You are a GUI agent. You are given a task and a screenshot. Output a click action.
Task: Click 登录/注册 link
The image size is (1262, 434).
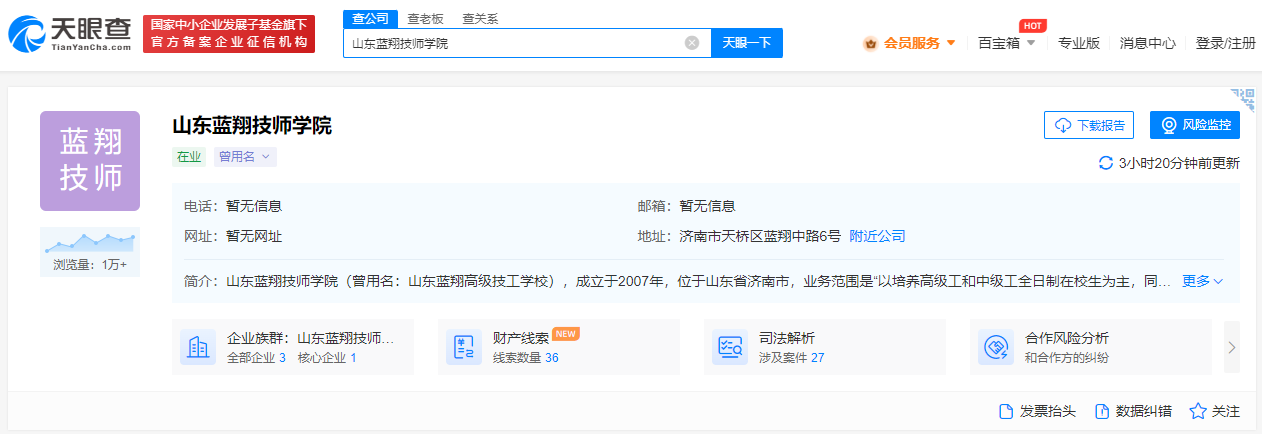click(x=1225, y=43)
